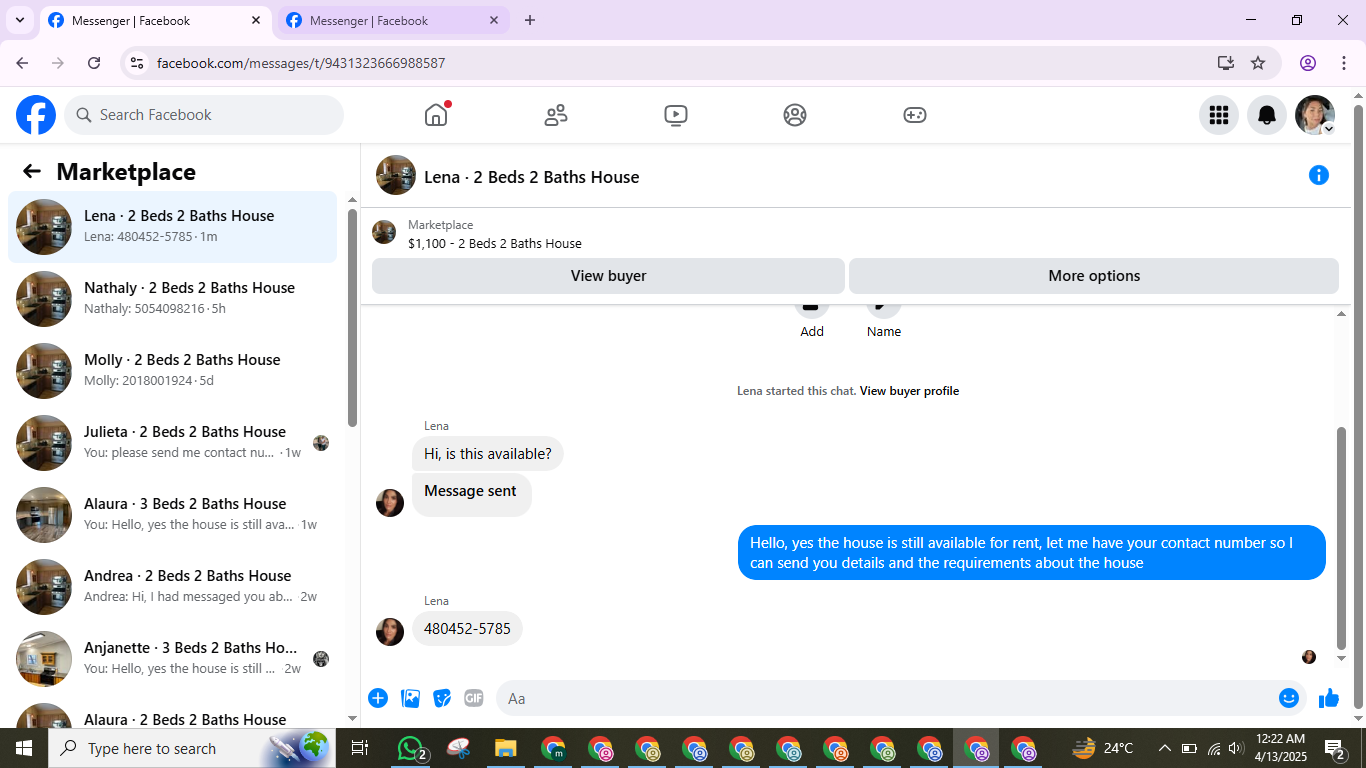The height and width of the screenshot is (768, 1366).
Task: Click the Search Facebook field
Action: pos(204,115)
